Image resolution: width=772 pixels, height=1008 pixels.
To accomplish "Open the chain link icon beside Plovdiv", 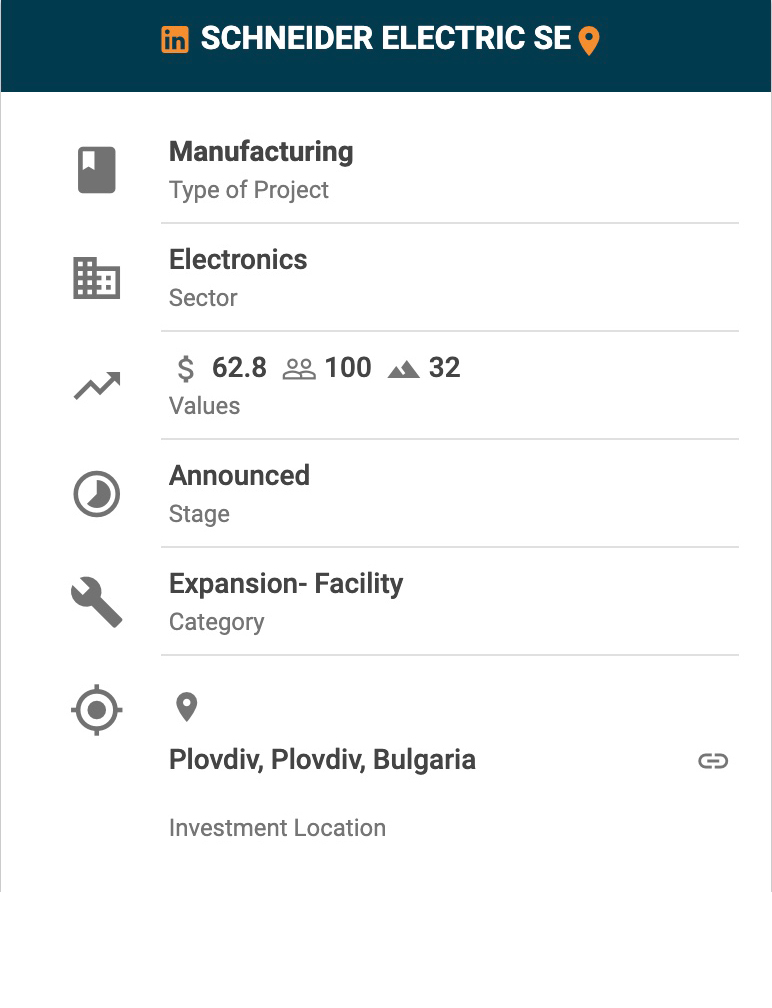I will pyautogui.click(x=713, y=761).
